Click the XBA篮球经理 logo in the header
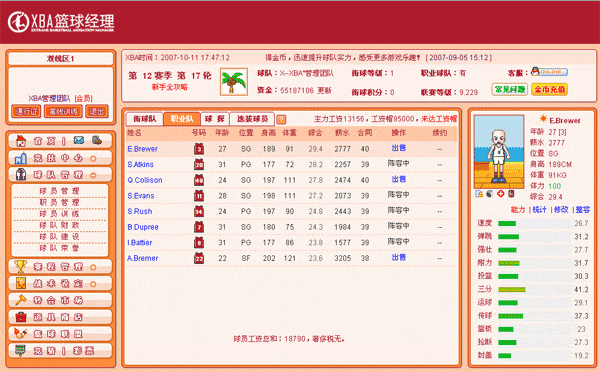Image resolution: width=600 pixels, height=372 pixels. pos(61,22)
